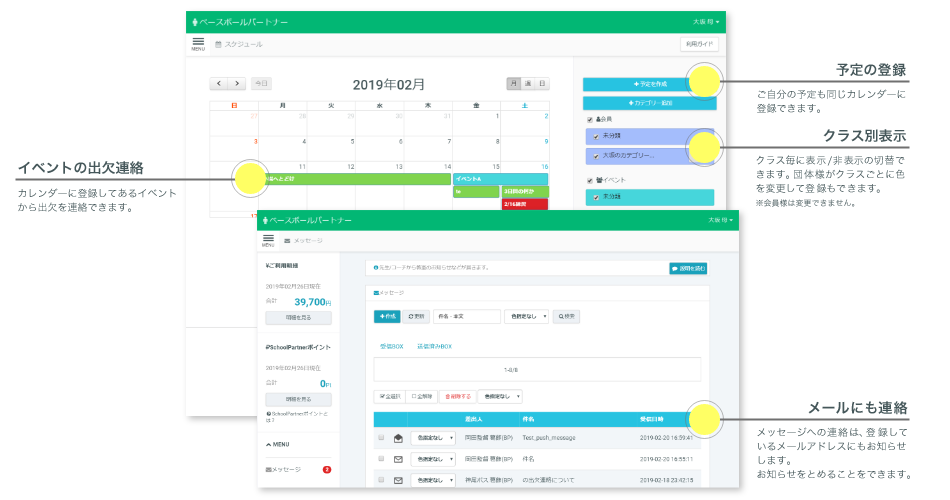Toggle the 会員 category checkbox
The height and width of the screenshot is (500, 950).
[590, 120]
